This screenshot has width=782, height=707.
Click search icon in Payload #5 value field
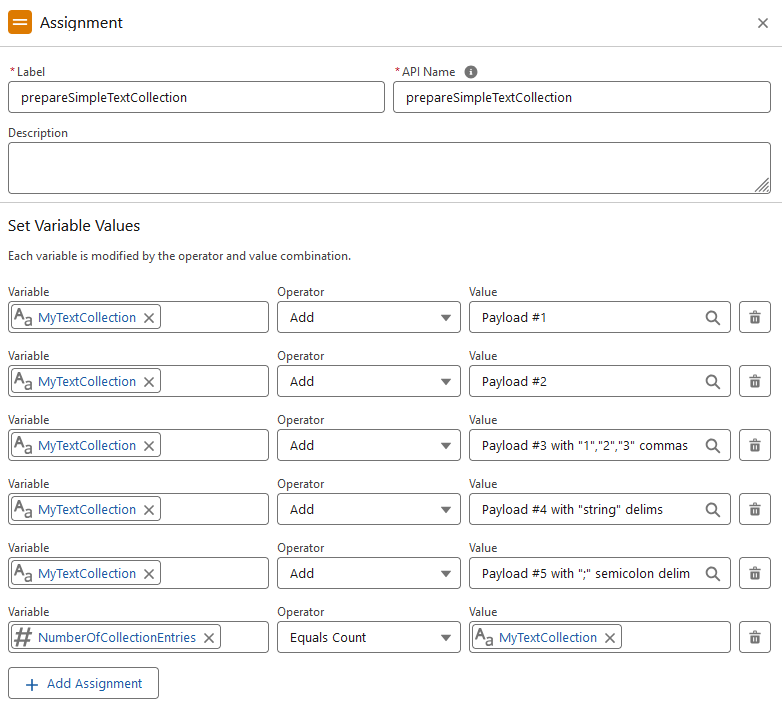tap(713, 573)
